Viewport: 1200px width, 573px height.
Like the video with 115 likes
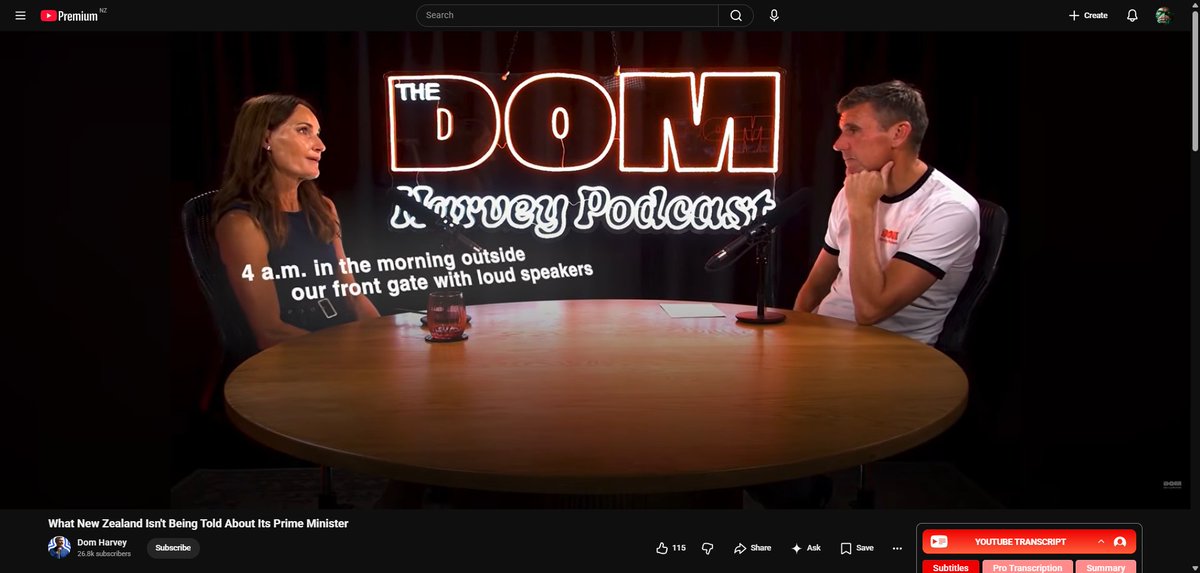click(671, 548)
